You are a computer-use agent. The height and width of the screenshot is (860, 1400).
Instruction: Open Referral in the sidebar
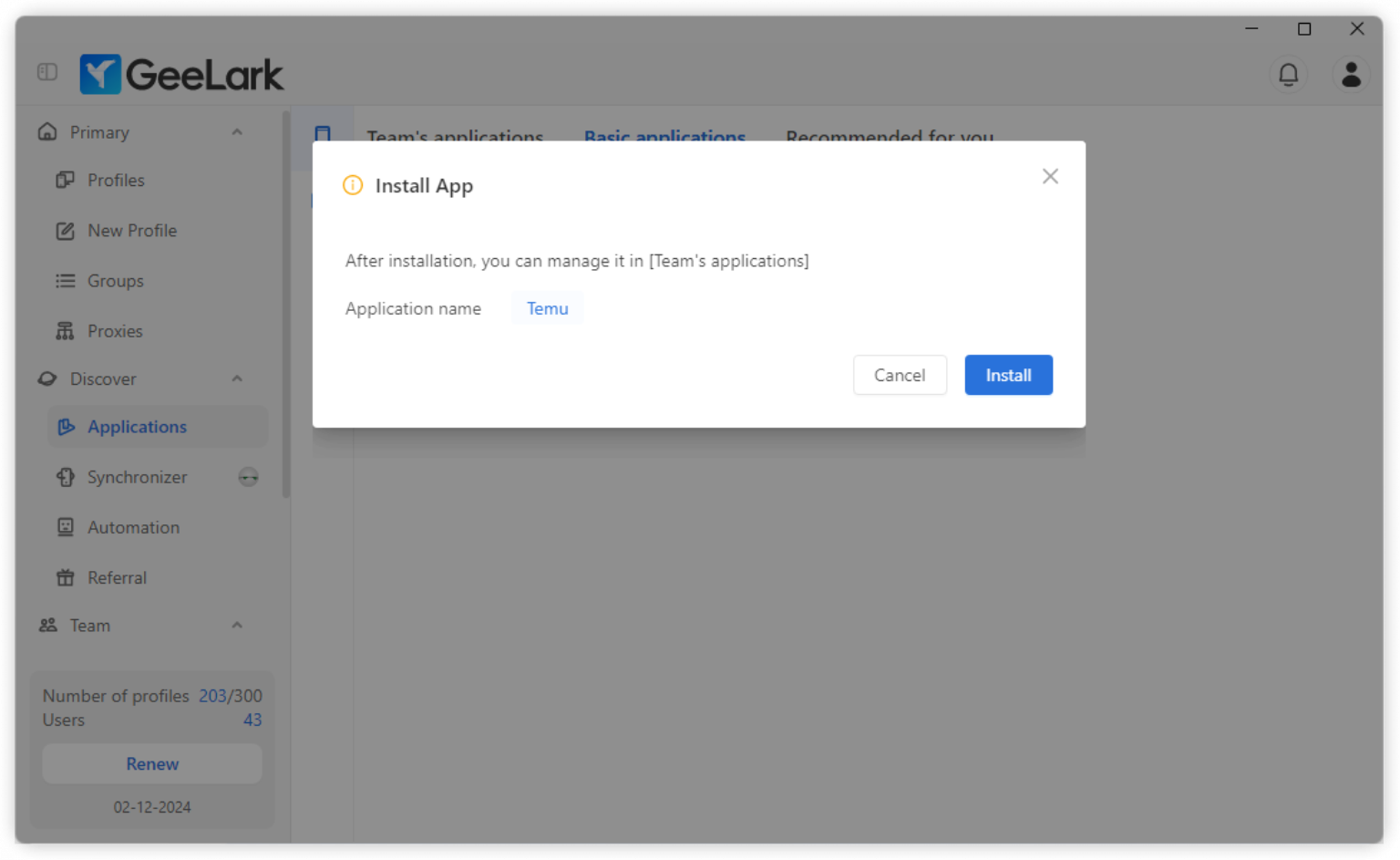[x=157, y=577]
